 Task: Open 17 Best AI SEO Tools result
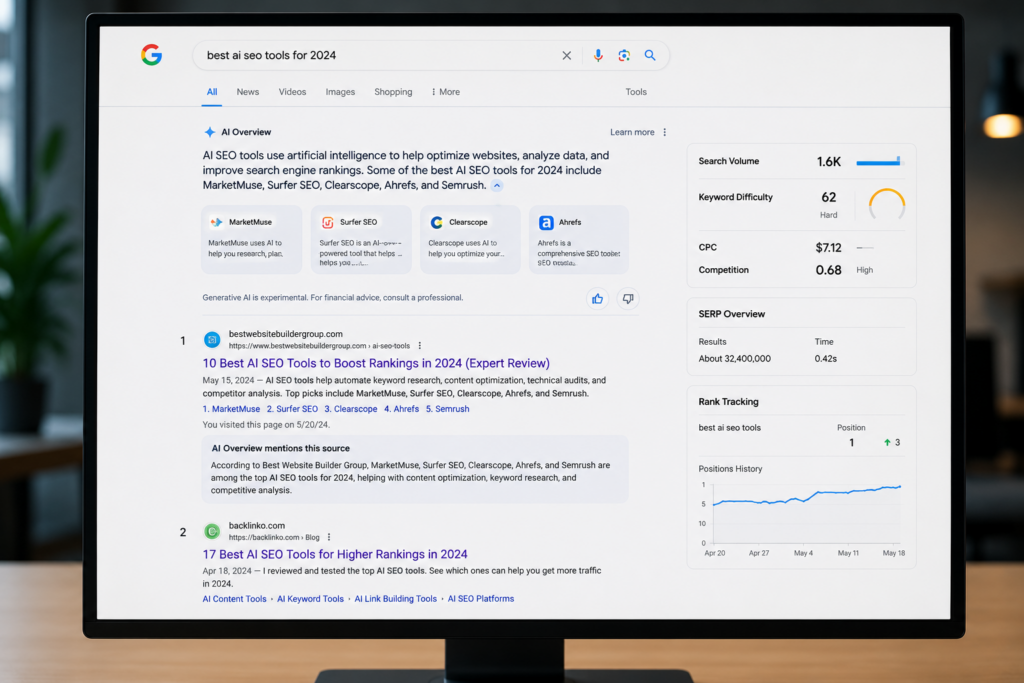tap(335, 554)
